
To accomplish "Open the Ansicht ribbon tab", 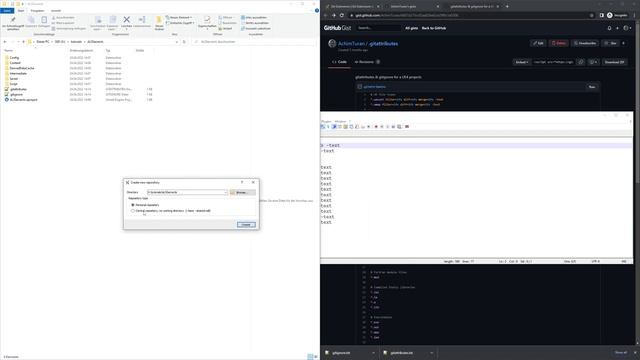I will (56, 11).
